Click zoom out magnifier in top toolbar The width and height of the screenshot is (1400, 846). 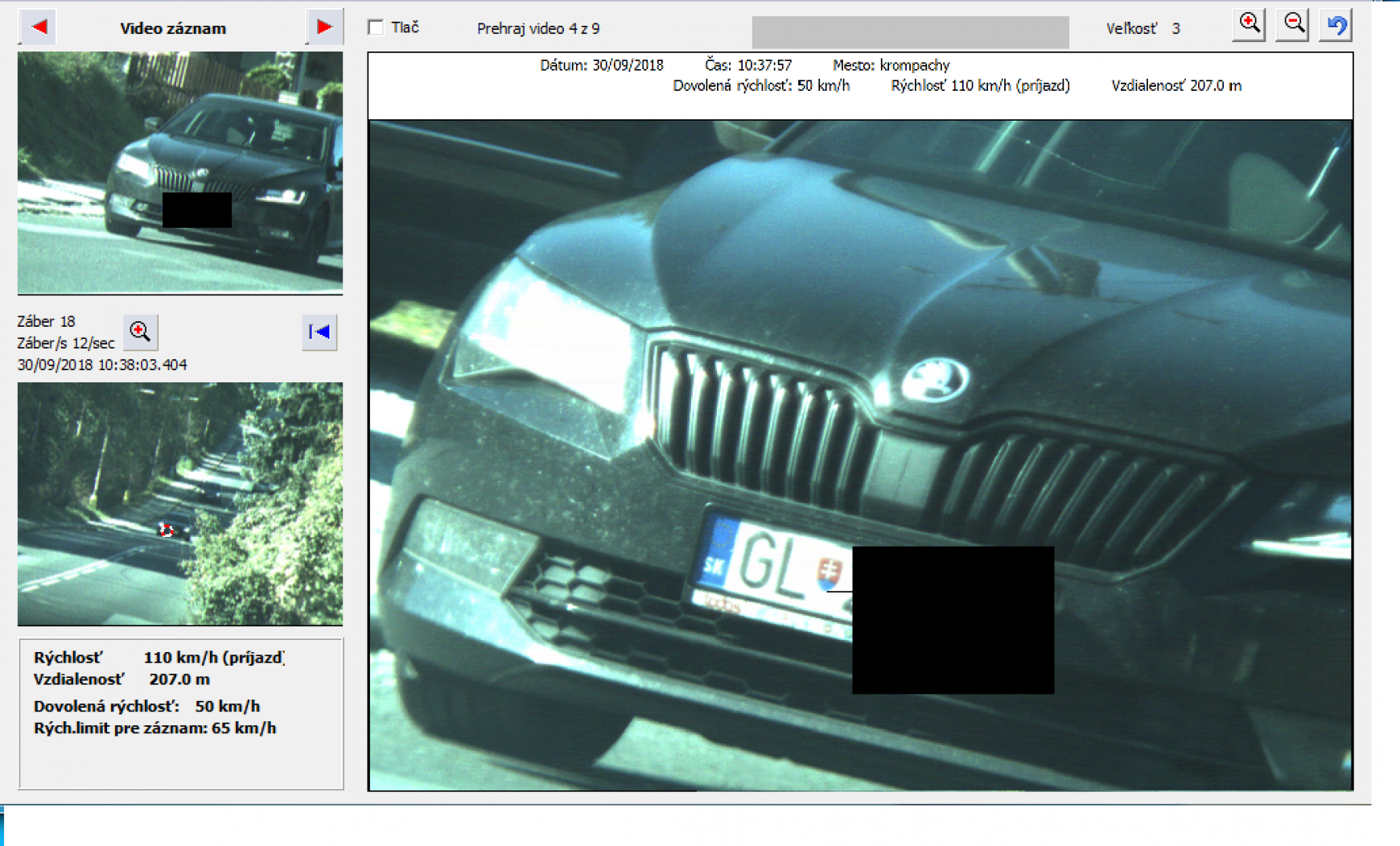coord(1293,25)
